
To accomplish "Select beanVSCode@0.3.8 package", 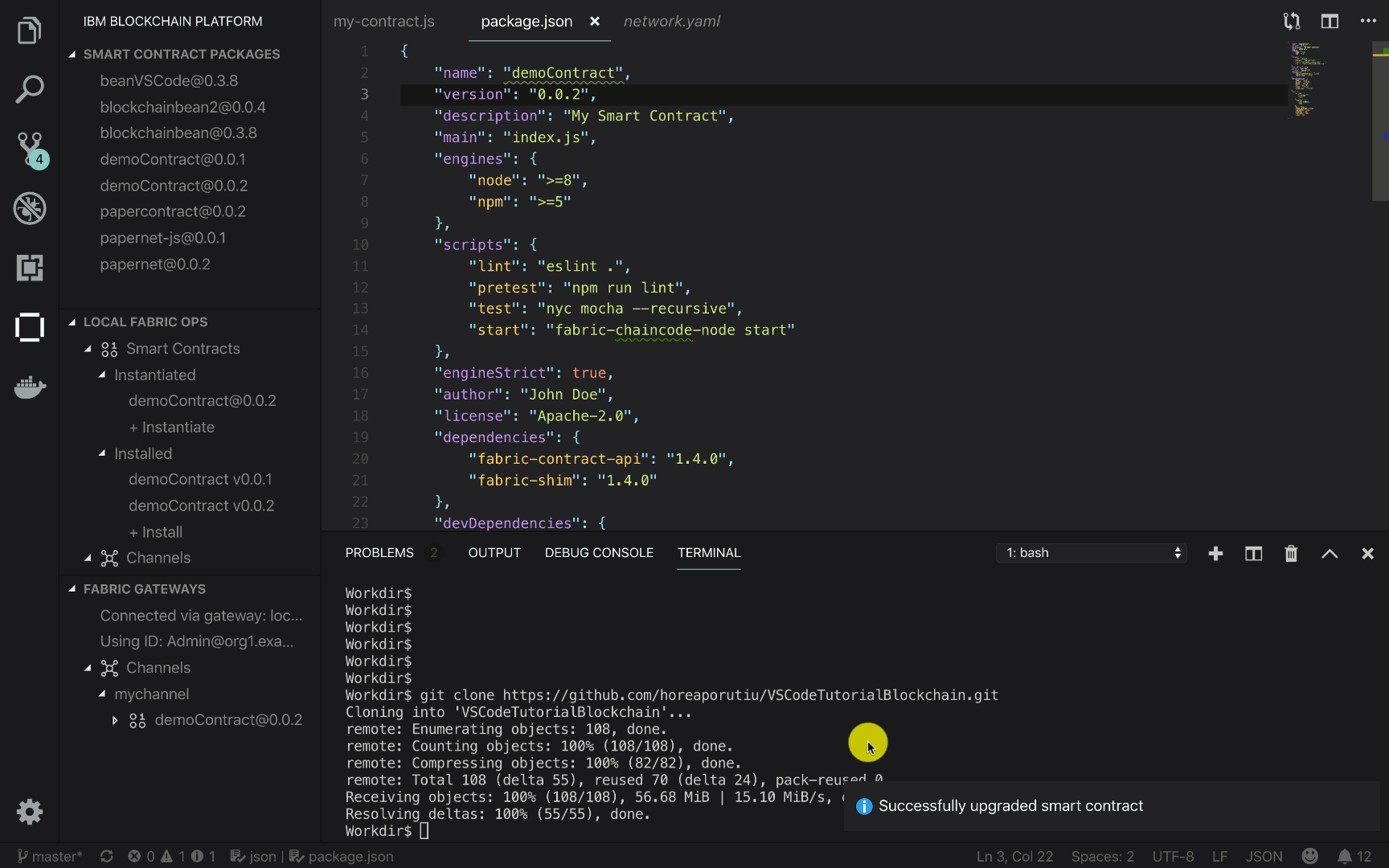I will click(169, 80).
